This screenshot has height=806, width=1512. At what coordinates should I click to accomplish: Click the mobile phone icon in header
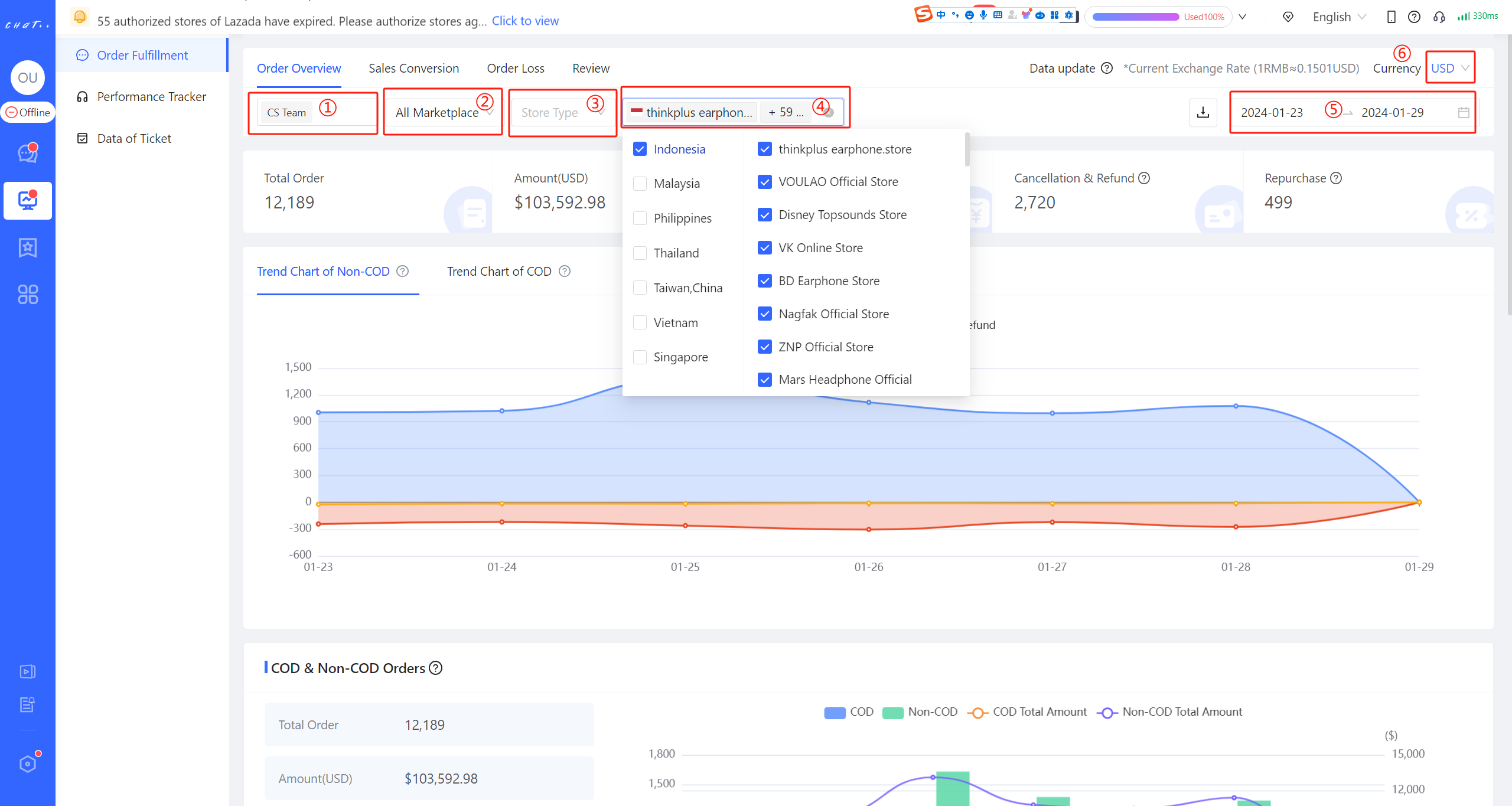pos(1391,17)
